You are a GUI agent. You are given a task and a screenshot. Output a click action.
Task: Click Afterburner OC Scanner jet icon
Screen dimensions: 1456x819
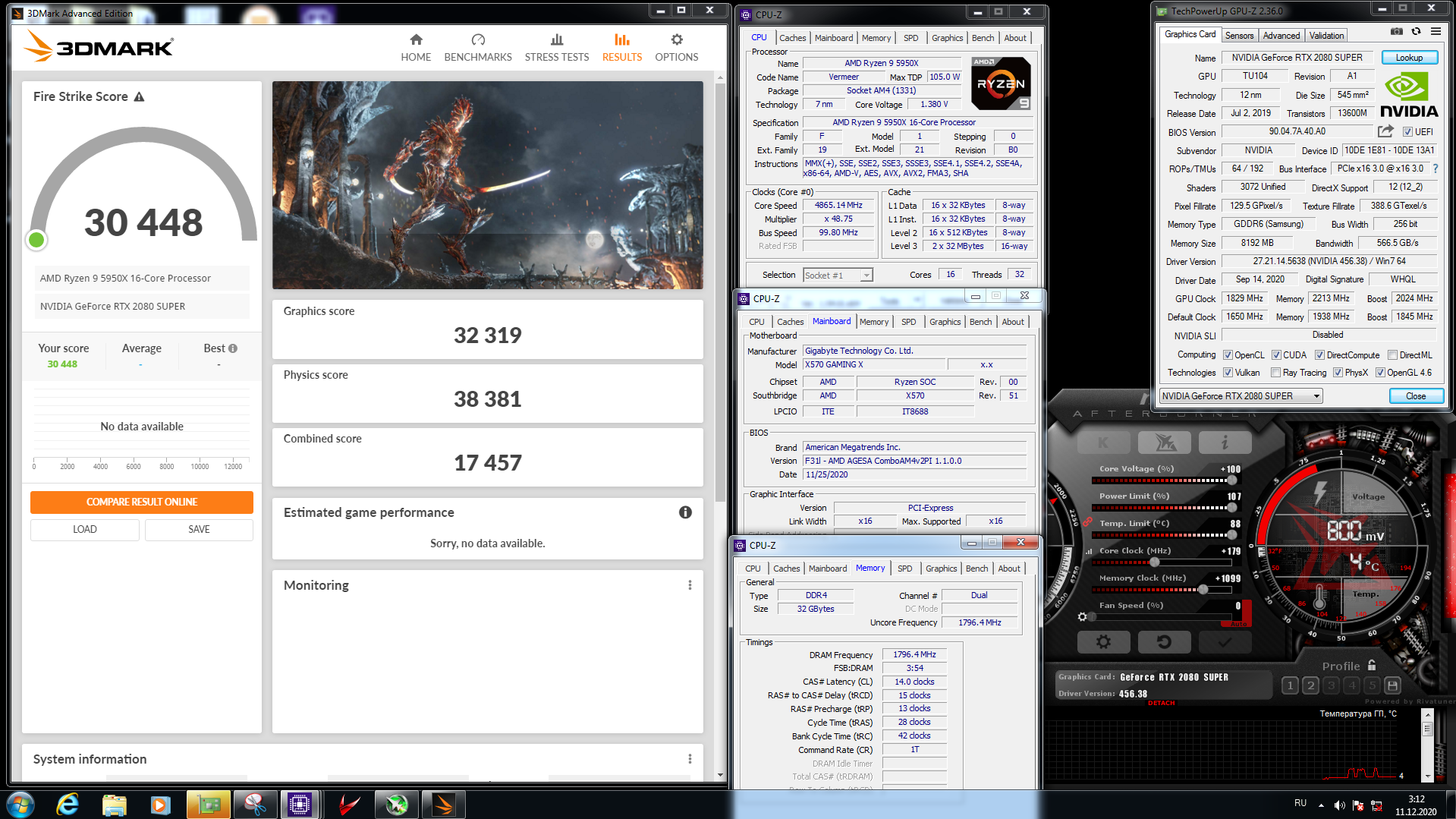[x=1165, y=443]
